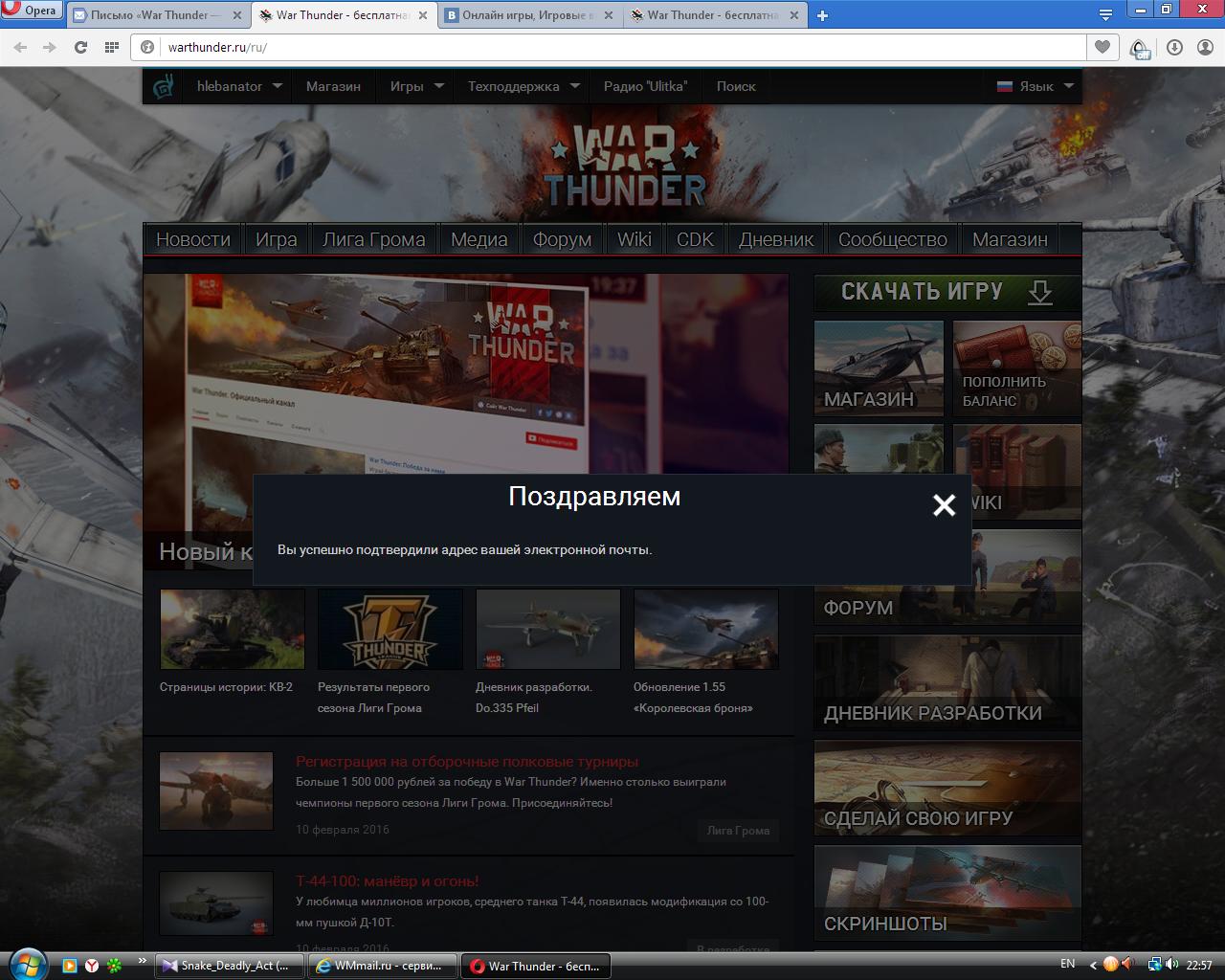Open the Лига Грома menu item
Image resolution: width=1225 pixels, height=980 pixels.
click(x=374, y=239)
